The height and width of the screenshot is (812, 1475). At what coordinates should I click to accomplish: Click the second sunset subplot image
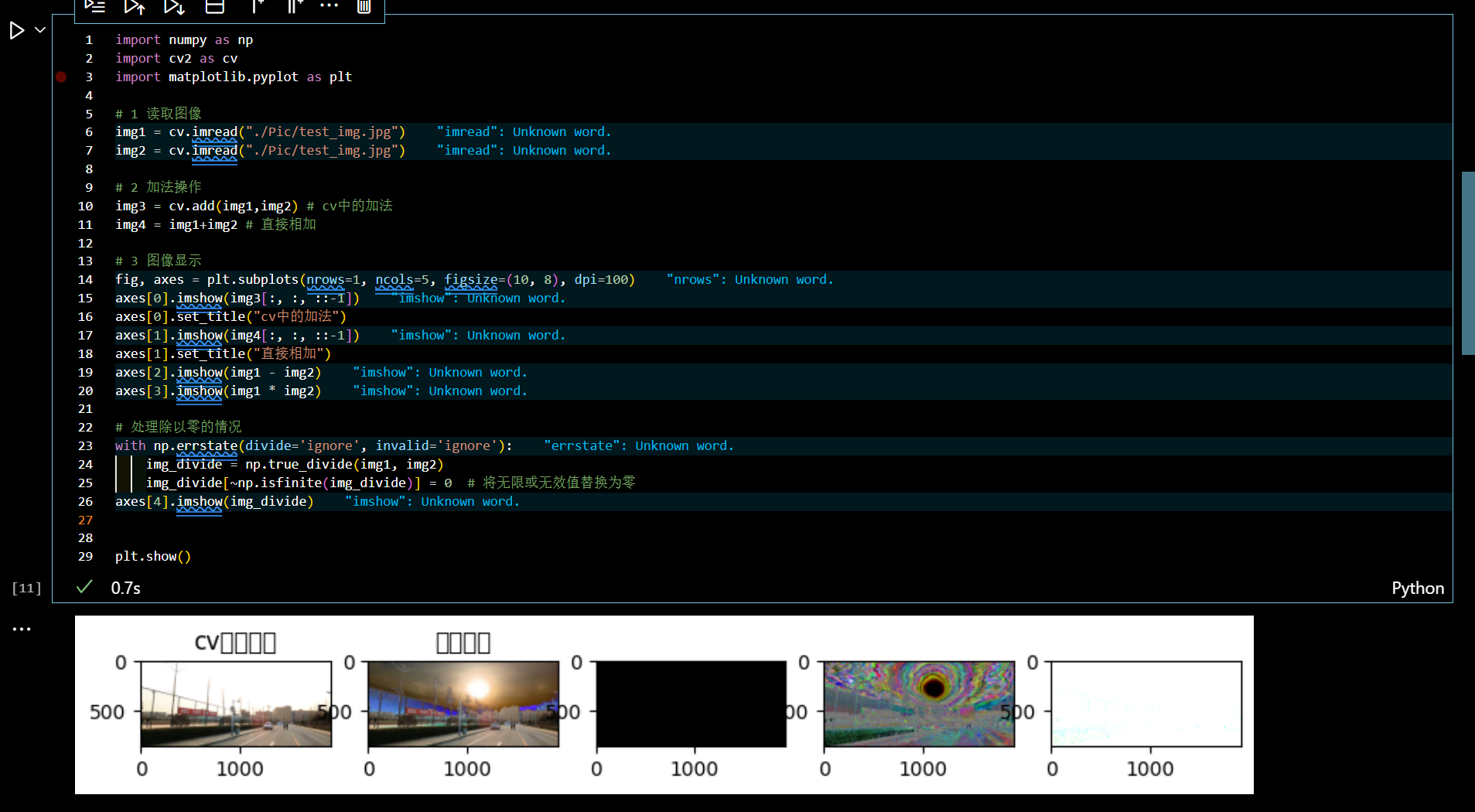[x=463, y=704]
